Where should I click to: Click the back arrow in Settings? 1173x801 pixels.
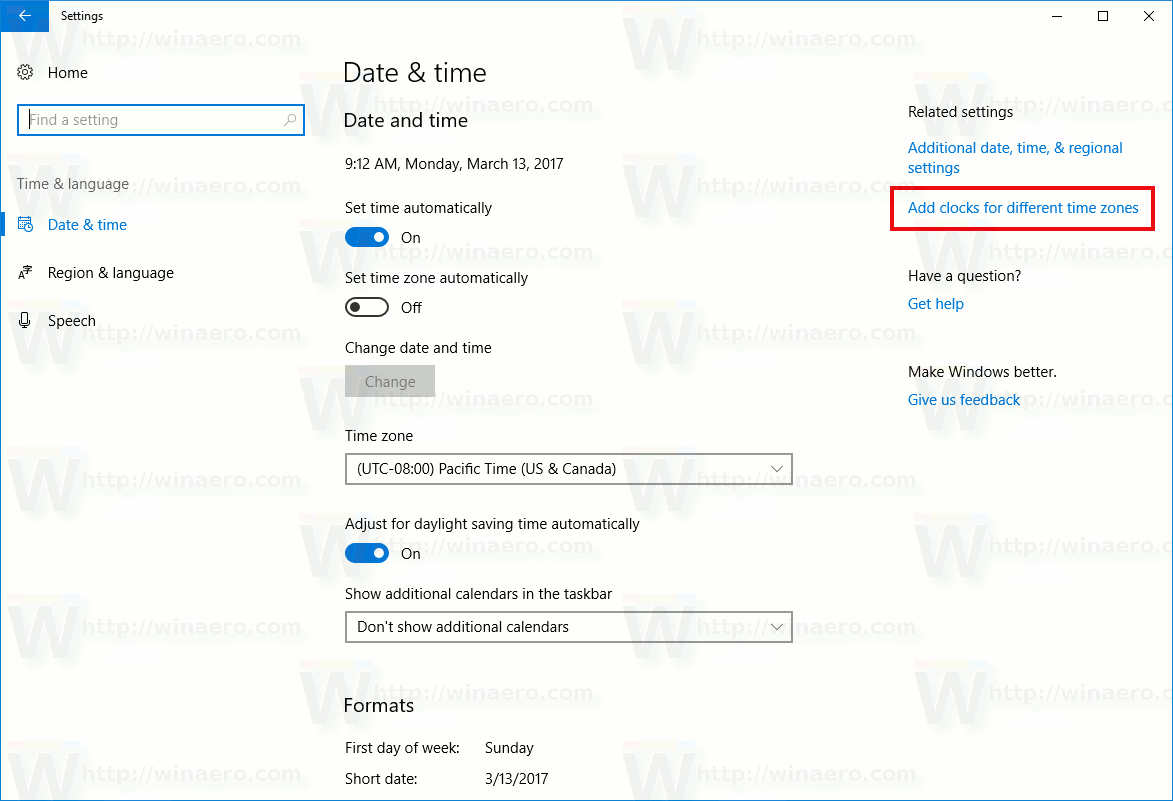(24, 16)
